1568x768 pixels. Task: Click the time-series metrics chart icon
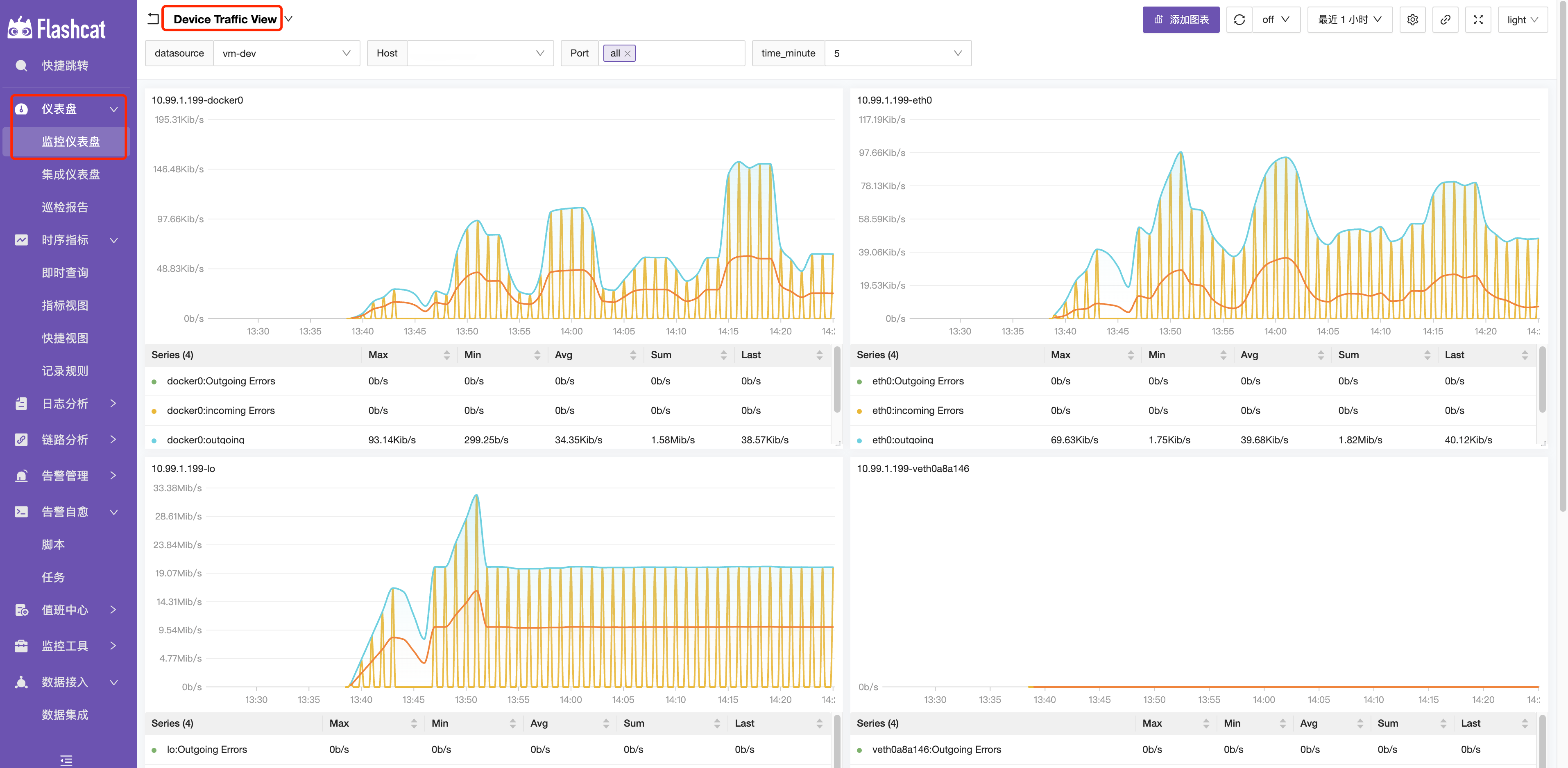[x=21, y=240]
